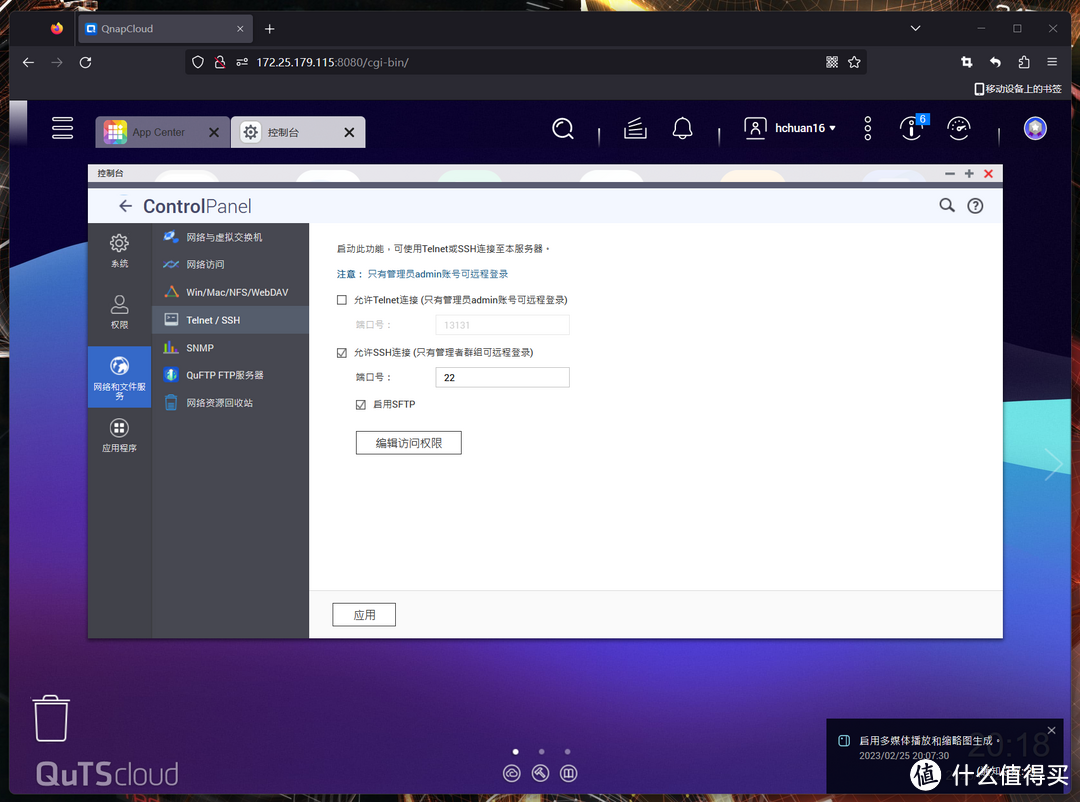1080x802 pixels.
Task: Open 网络访问 settings
Action: tap(230, 265)
